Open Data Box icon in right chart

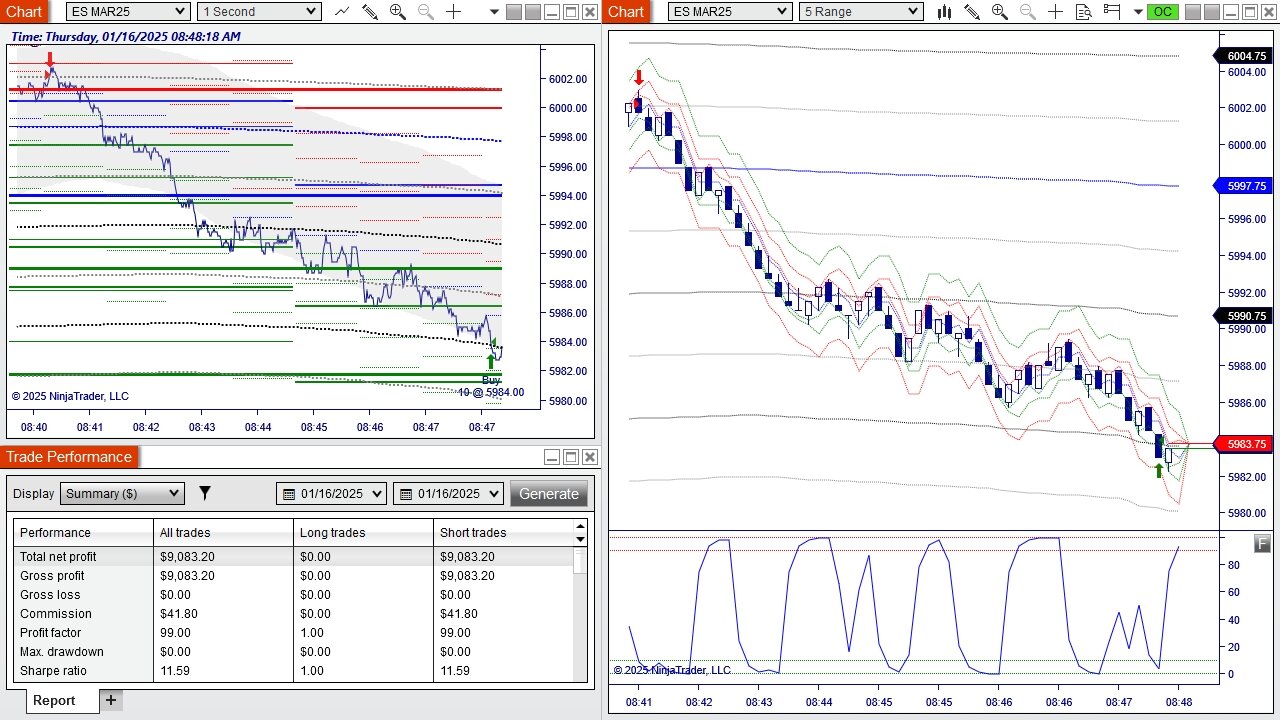click(x=1084, y=12)
